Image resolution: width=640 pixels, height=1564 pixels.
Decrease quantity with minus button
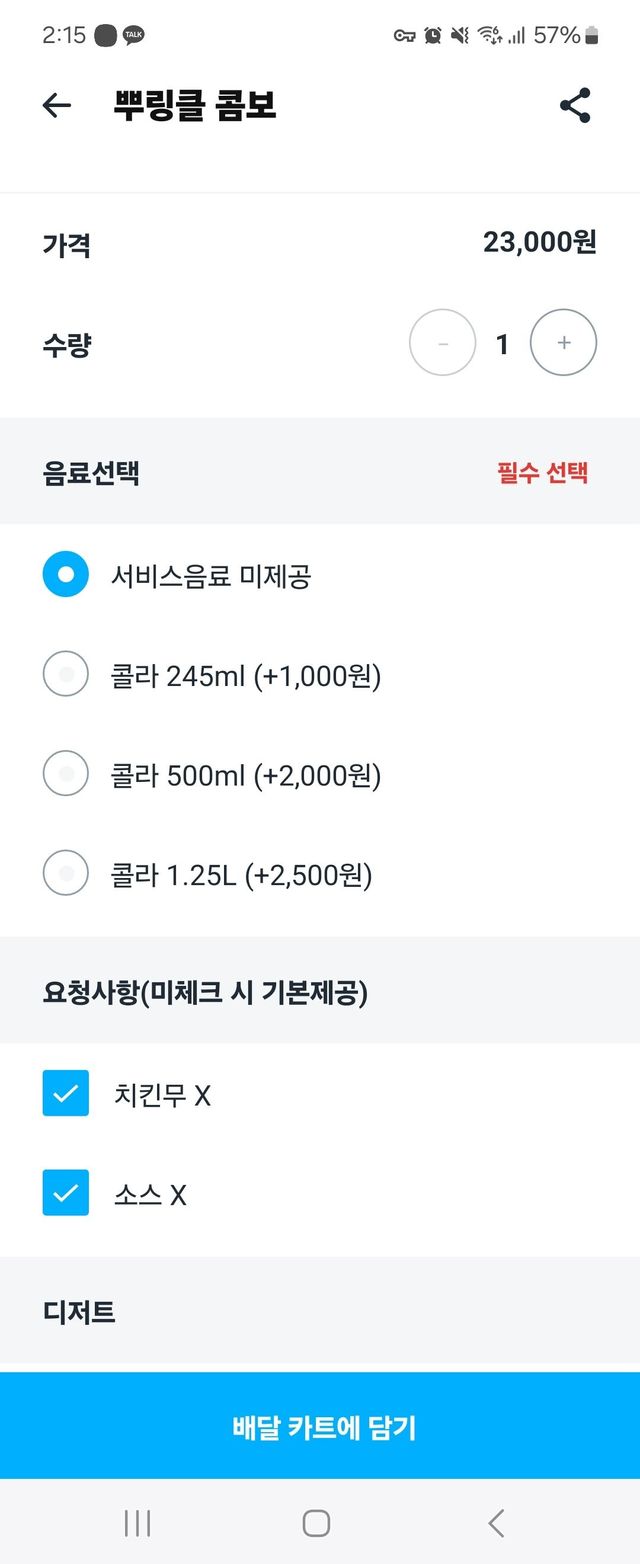click(442, 343)
